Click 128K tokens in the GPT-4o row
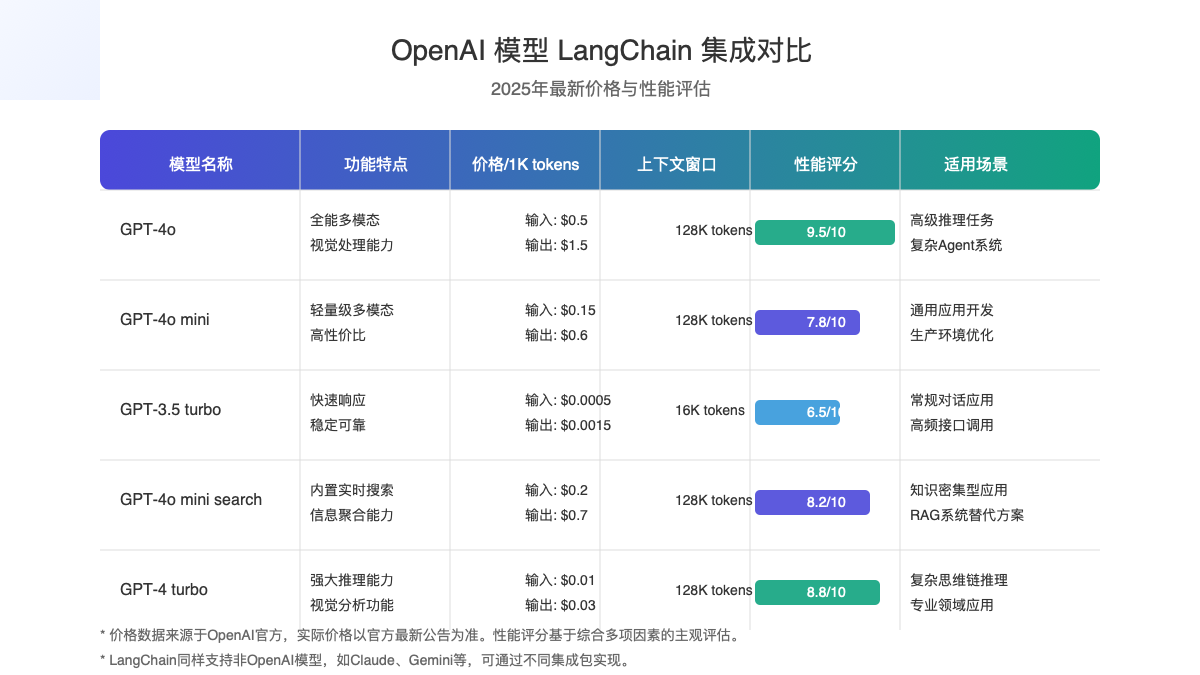The width and height of the screenshot is (1200, 675). click(x=713, y=230)
